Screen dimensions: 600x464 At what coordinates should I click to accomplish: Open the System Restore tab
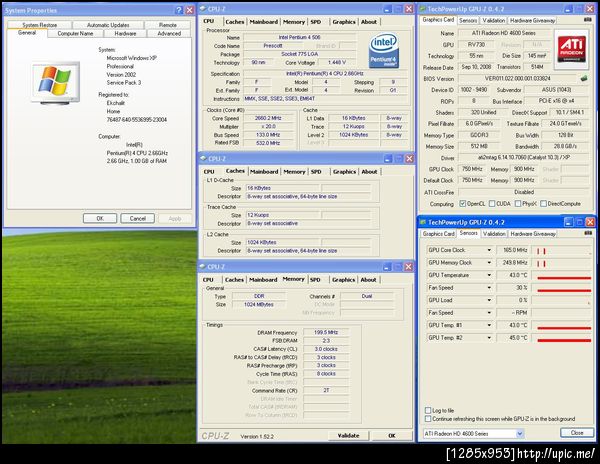[x=39, y=25]
